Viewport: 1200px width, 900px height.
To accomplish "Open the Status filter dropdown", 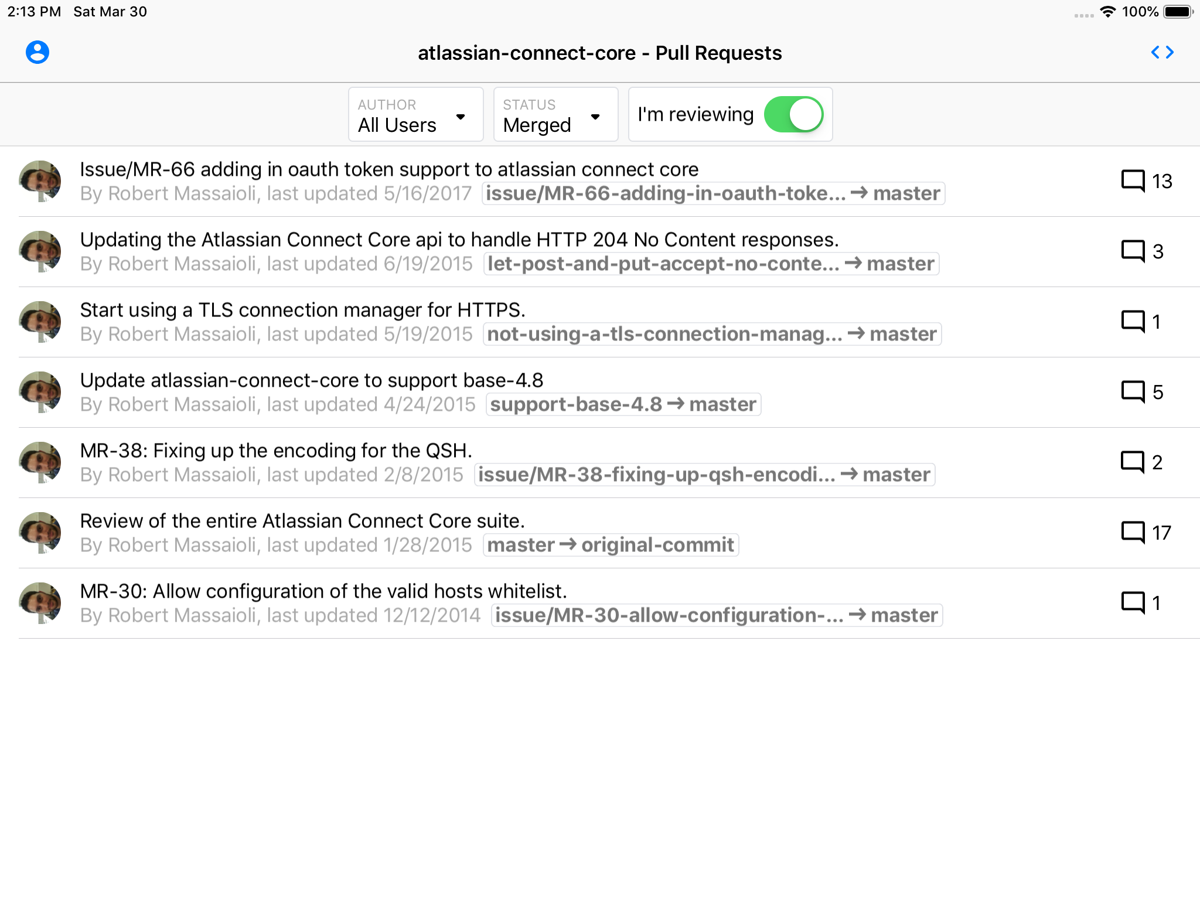I will (x=554, y=114).
